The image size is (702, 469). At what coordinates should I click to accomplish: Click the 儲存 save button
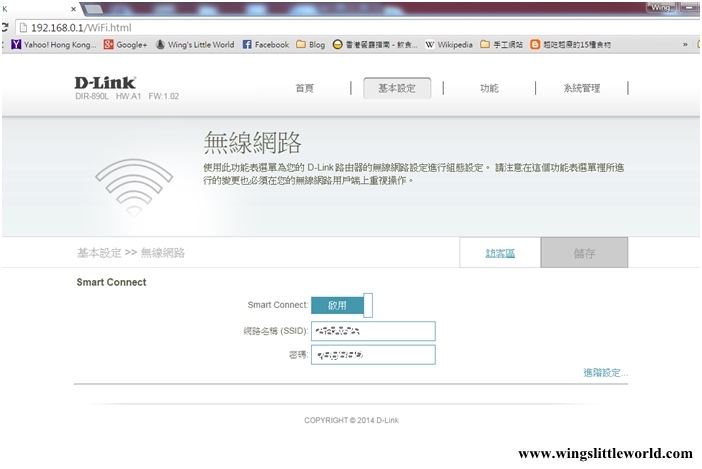(x=584, y=253)
